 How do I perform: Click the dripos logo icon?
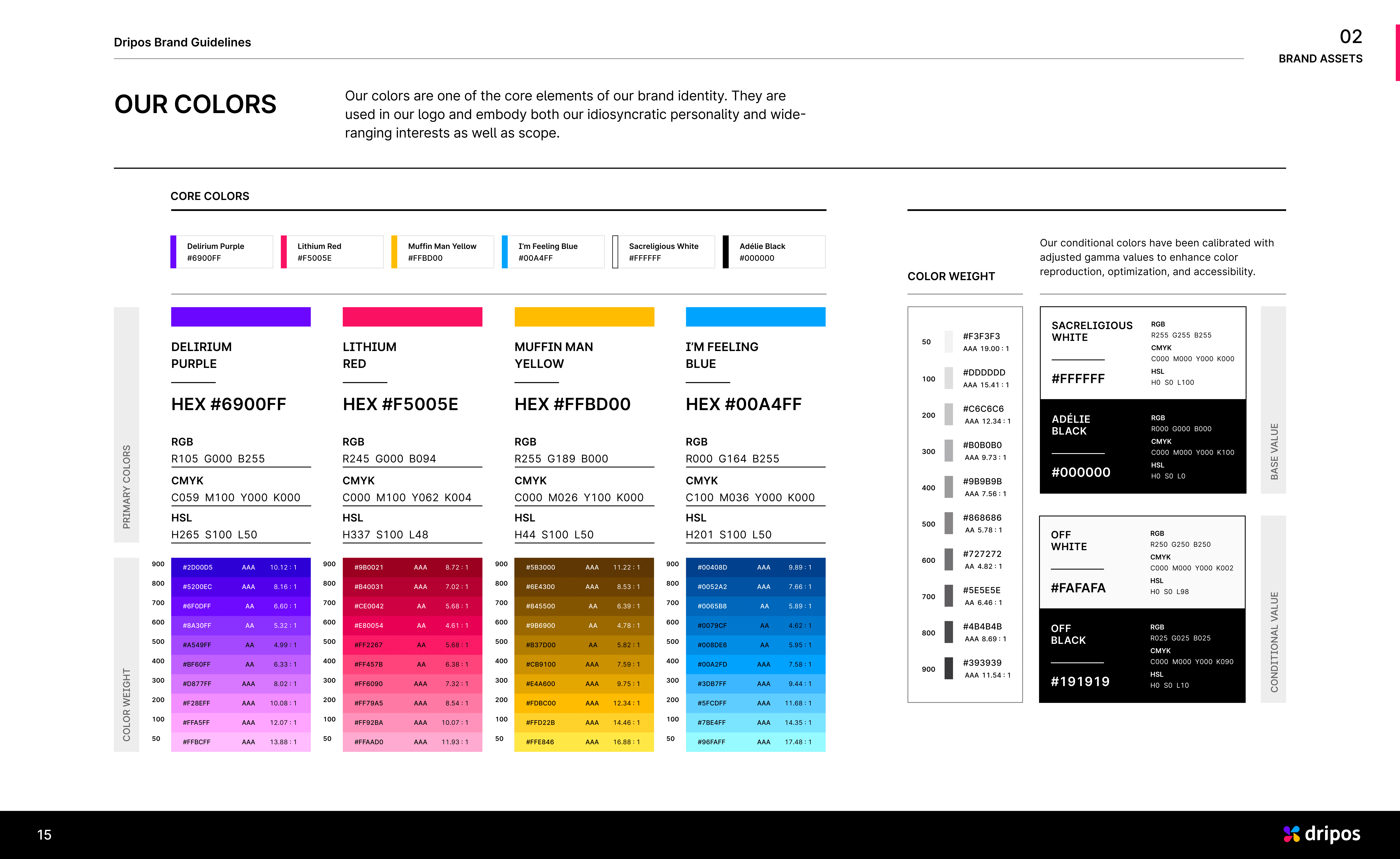1291,833
